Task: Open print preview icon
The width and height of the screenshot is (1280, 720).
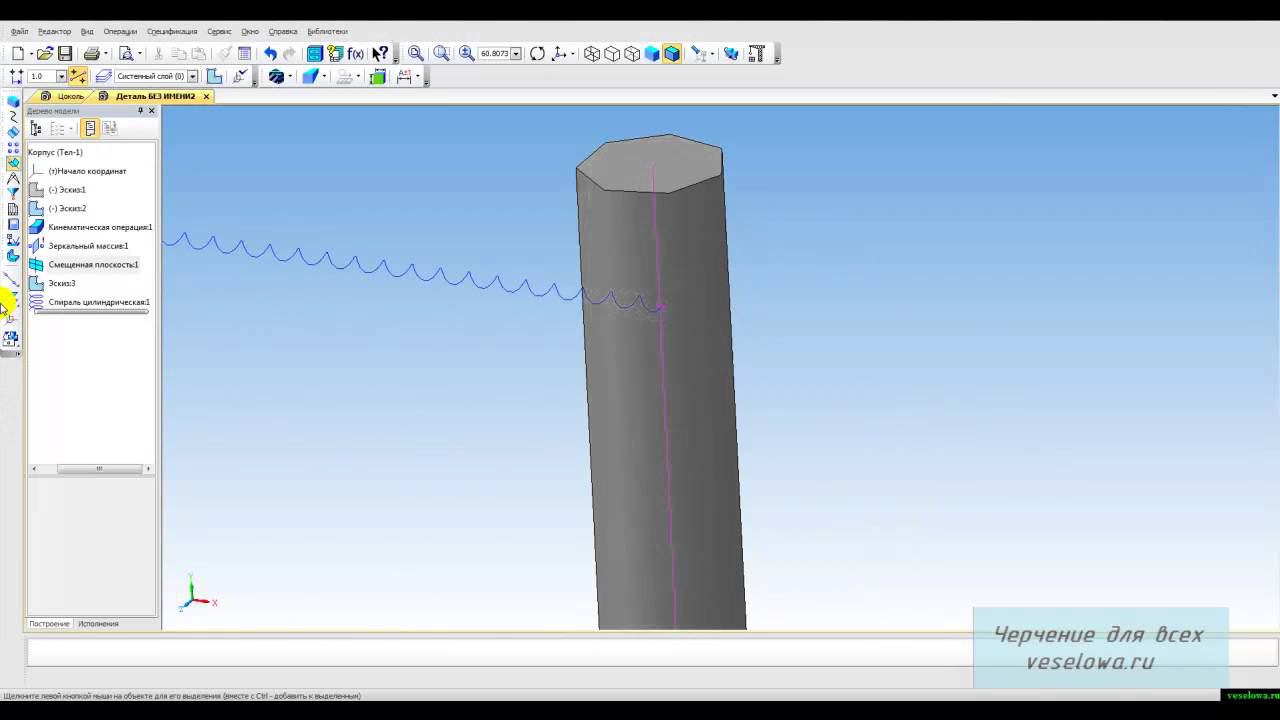Action: click(126, 54)
